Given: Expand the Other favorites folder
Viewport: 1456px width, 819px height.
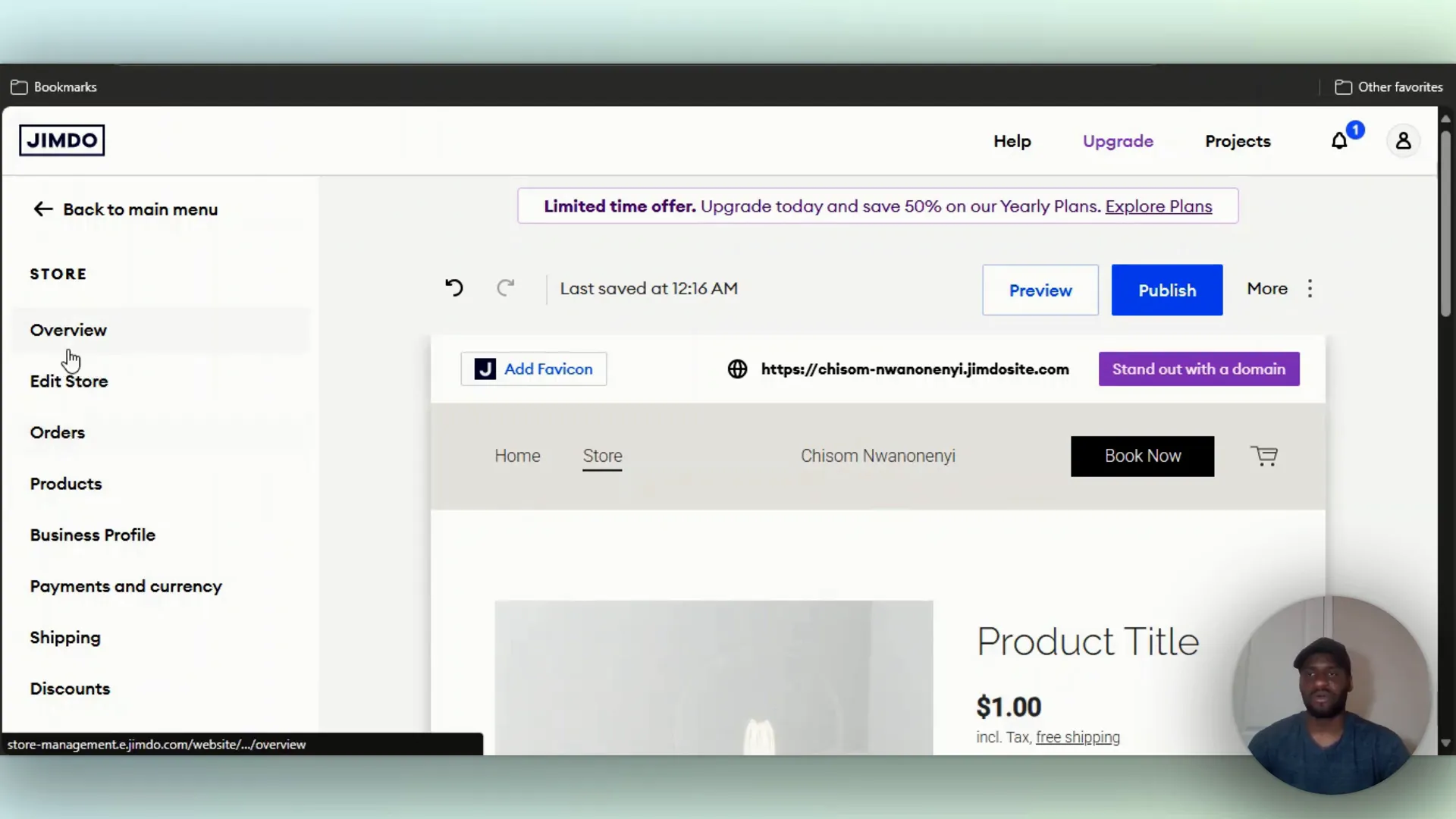Looking at the screenshot, I should pos(1389,87).
